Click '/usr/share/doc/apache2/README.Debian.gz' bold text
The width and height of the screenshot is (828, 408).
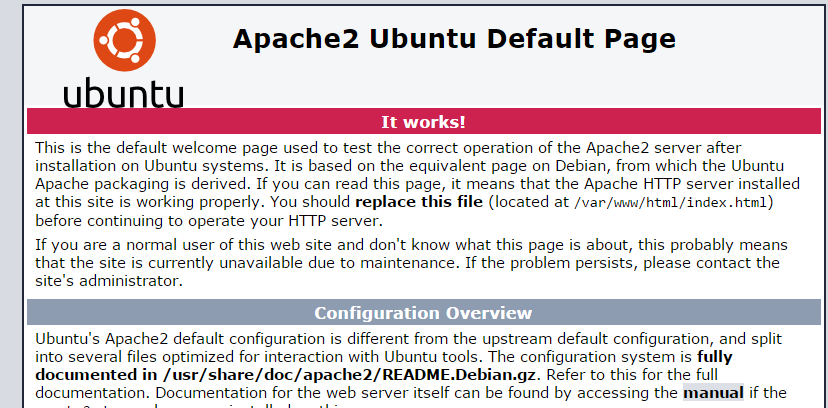[351, 375]
